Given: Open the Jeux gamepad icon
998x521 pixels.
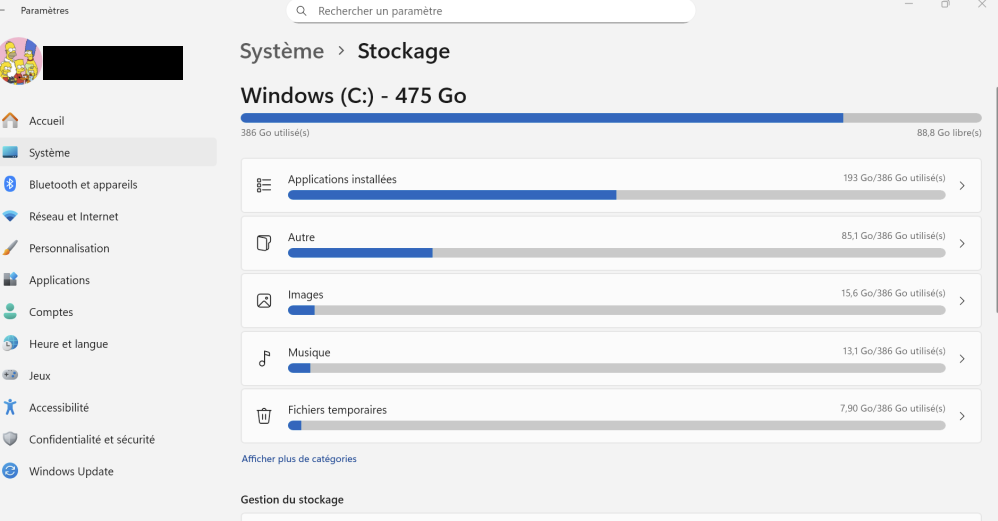Looking at the screenshot, I should pos(11,376).
